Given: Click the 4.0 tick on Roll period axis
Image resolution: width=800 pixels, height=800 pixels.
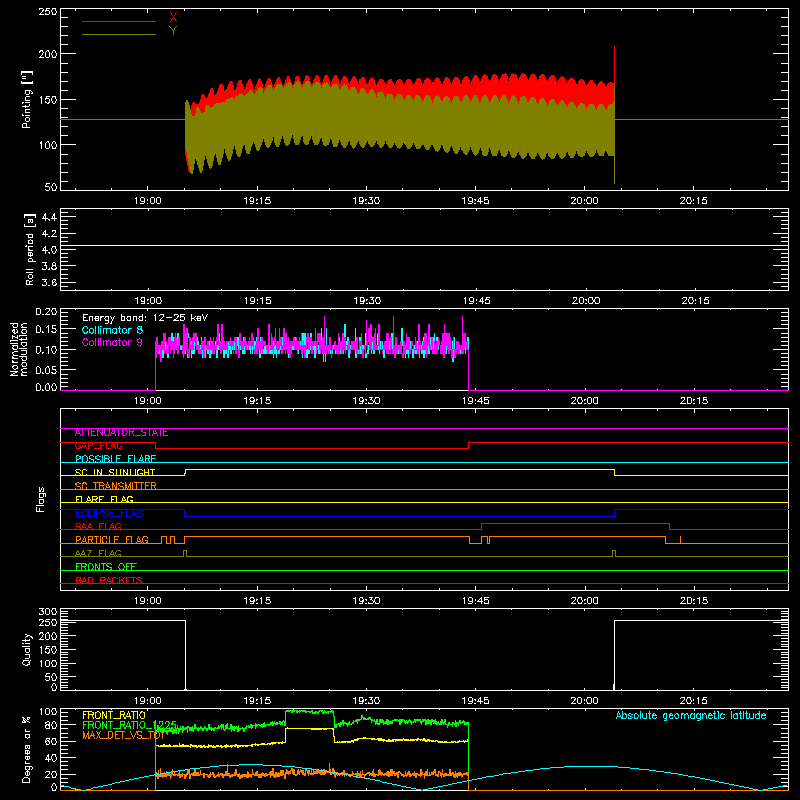Looking at the screenshot, I should coord(49,250).
